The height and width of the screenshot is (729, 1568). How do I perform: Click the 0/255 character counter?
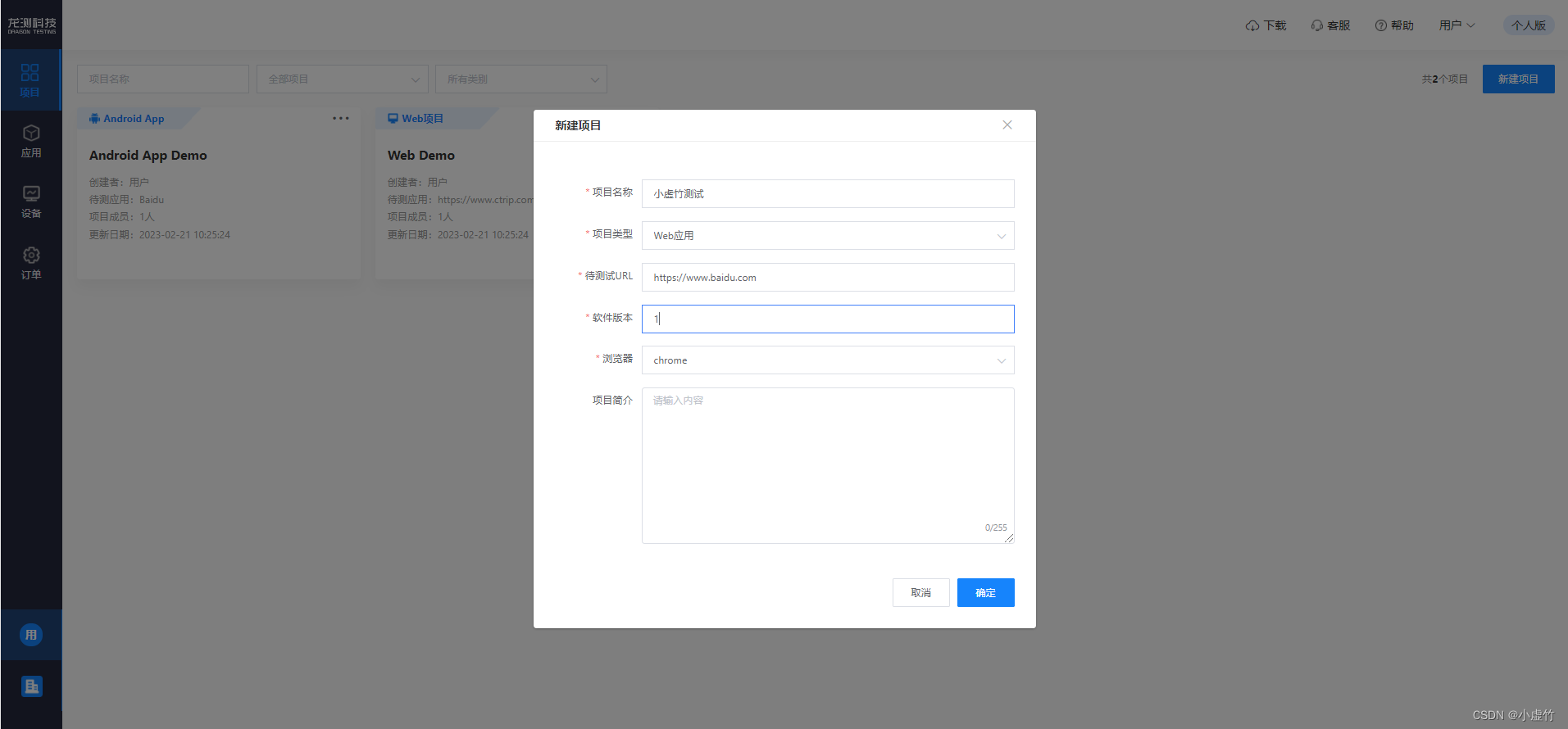[x=996, y=528]
